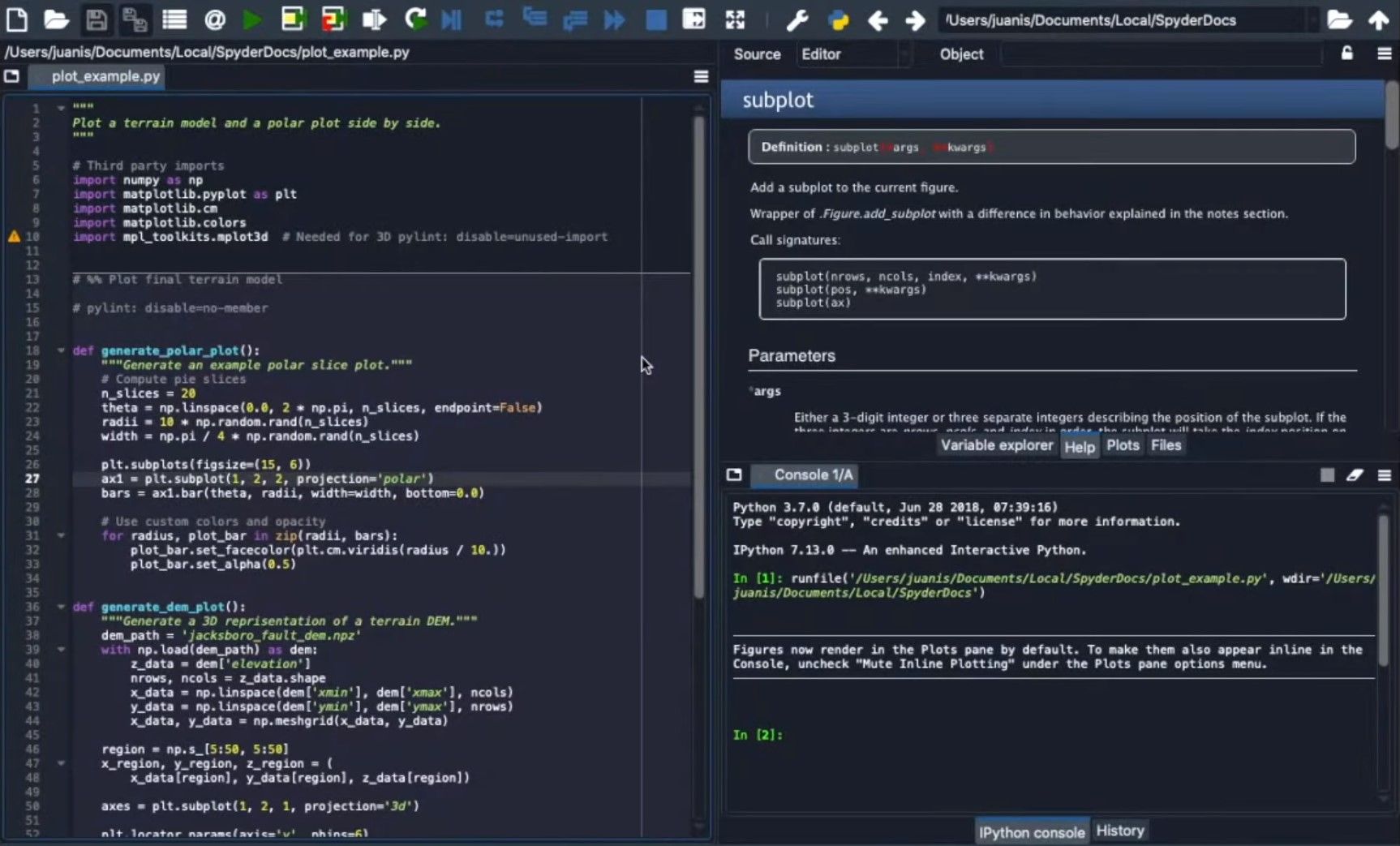This screenshot has width=1400, height=846.
Task: Collapse the generate_dem_plot function fold
Action: pos(61,607)
